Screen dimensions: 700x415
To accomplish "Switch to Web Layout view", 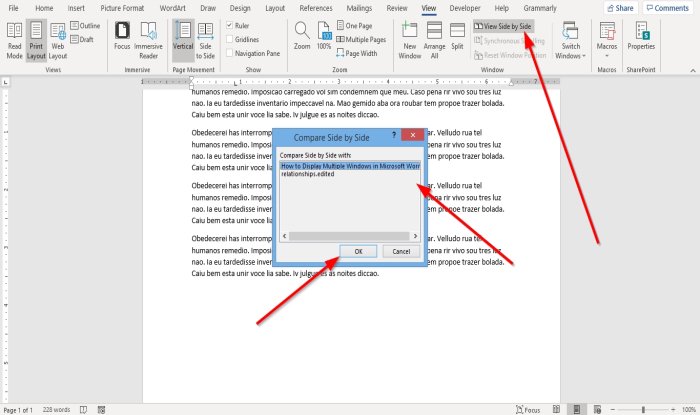I will [58, 41].
